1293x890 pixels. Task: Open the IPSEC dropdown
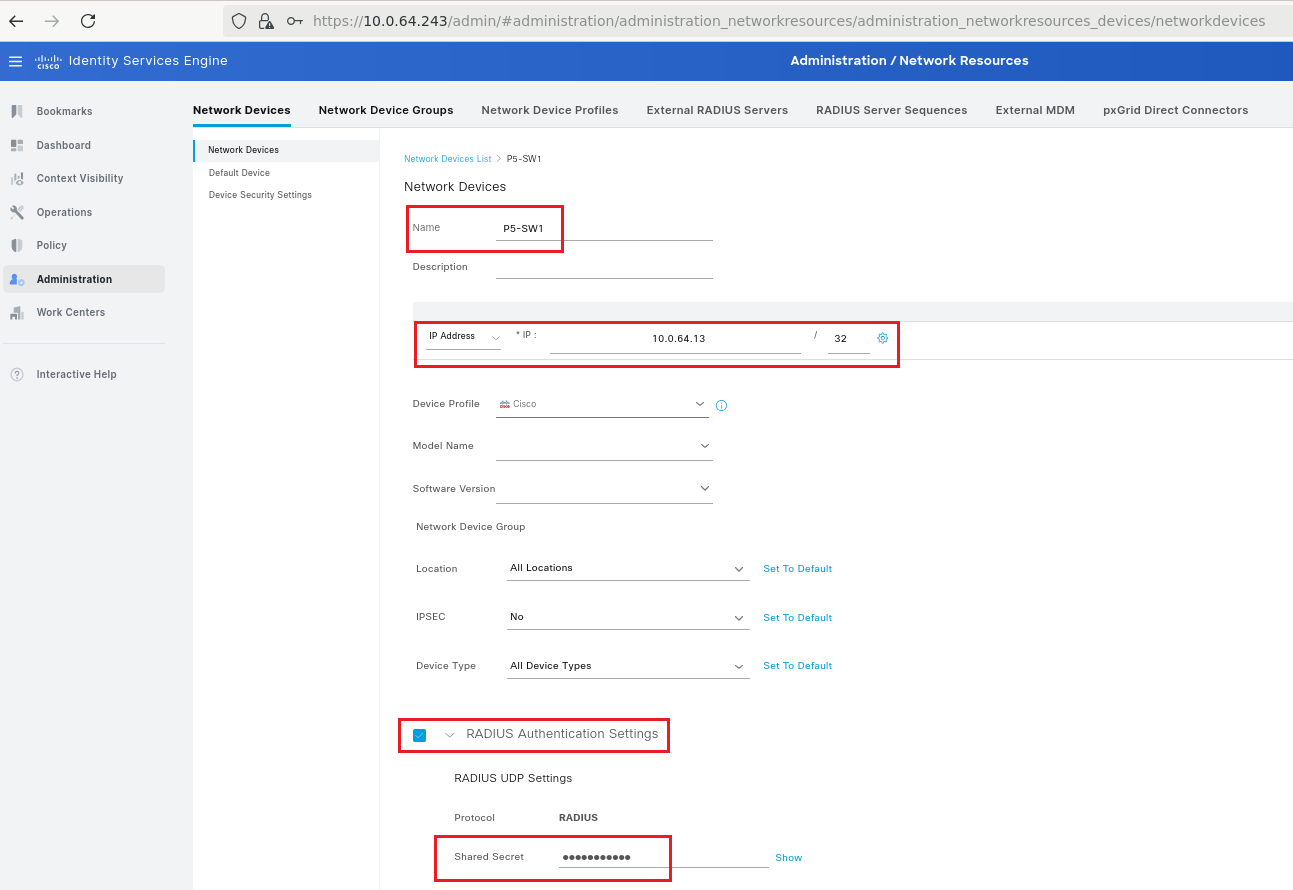pyautogui.click(x=628, y=617)
